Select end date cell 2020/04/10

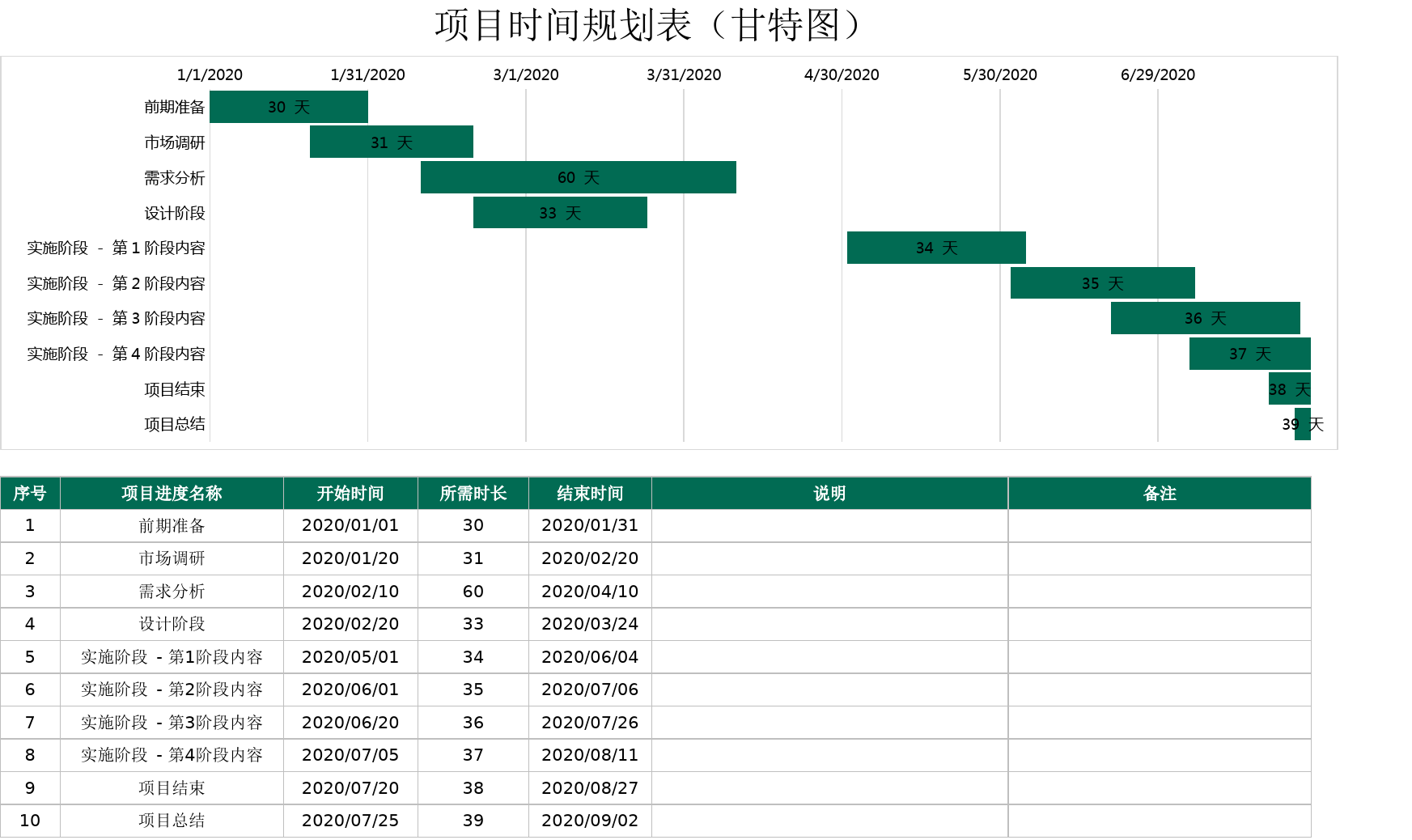pyautogui.click(x=590, y=592)
